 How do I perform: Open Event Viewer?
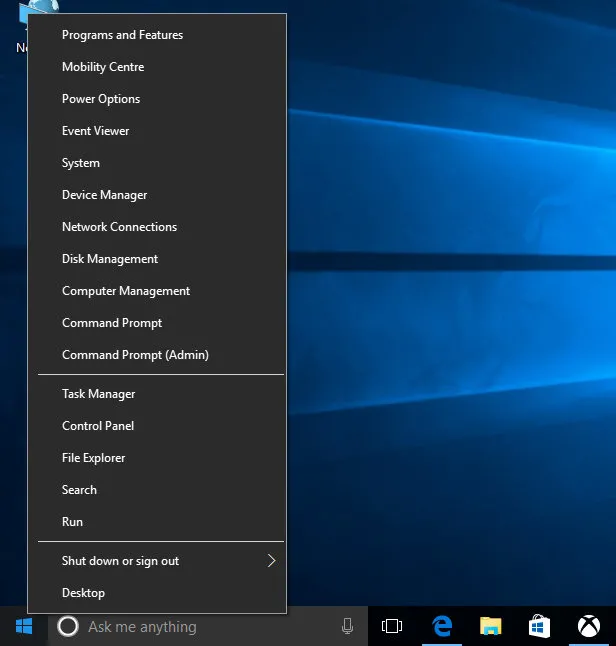(95, 131)
